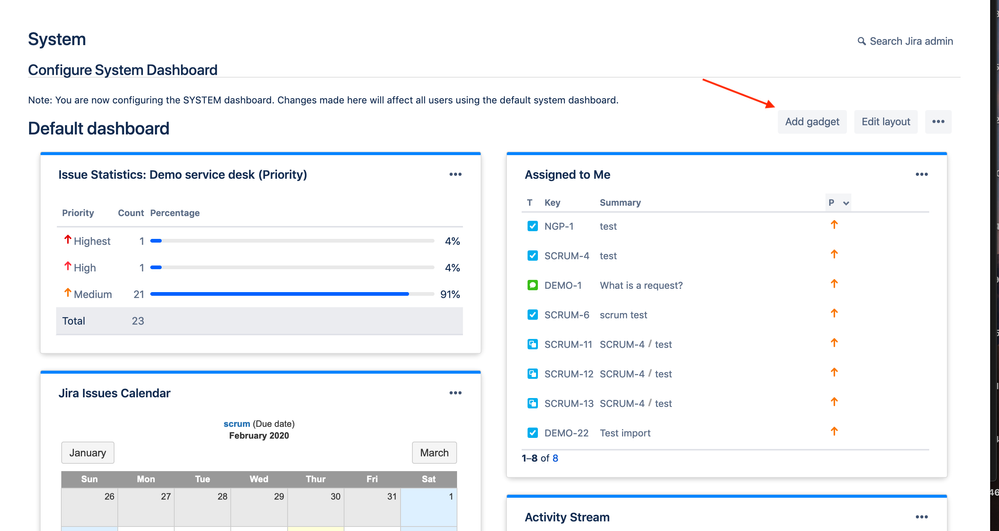Click the T column header
The height and width of the screenshot is (531, 999).
529,203
